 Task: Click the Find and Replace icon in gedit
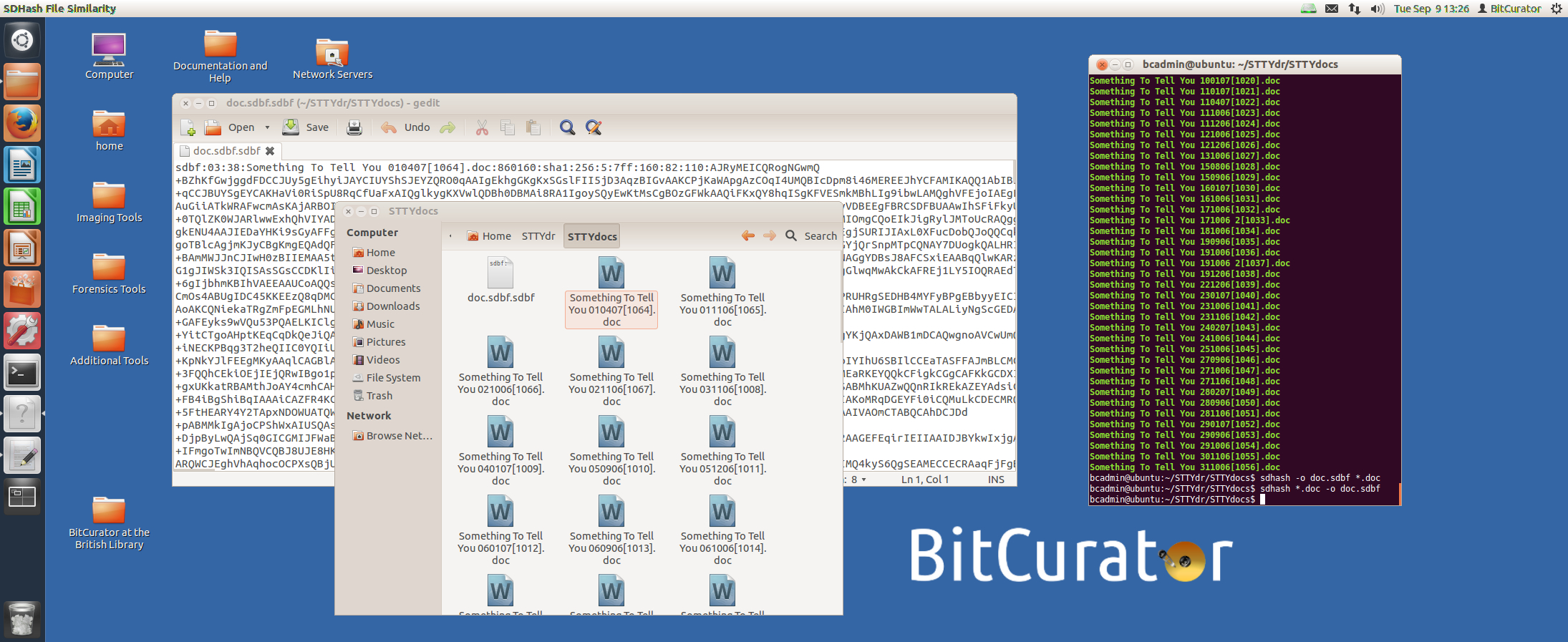tap(594, 127)
